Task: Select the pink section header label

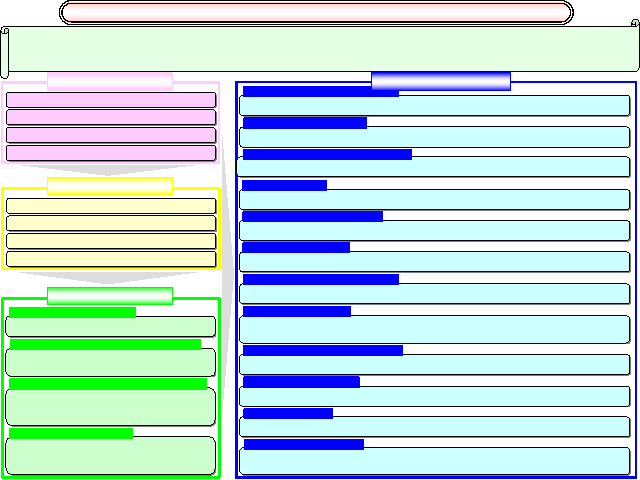Action: point(110,81)
